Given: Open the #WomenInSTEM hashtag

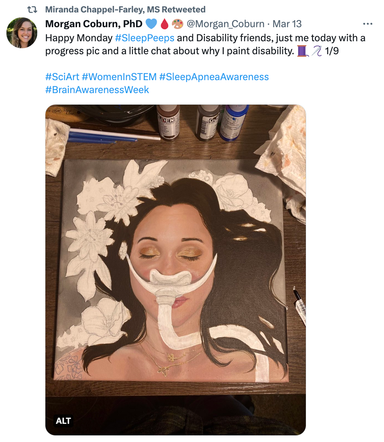Looking at the screenshot, I should pyautogui.click(x=119, y=77).
